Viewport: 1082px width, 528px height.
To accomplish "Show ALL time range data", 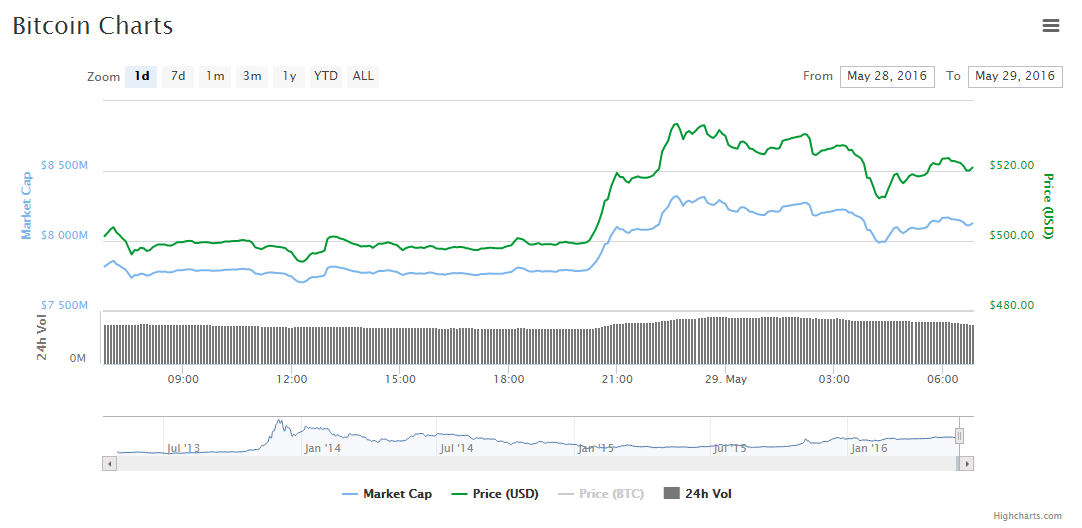I will pos(363,76).
